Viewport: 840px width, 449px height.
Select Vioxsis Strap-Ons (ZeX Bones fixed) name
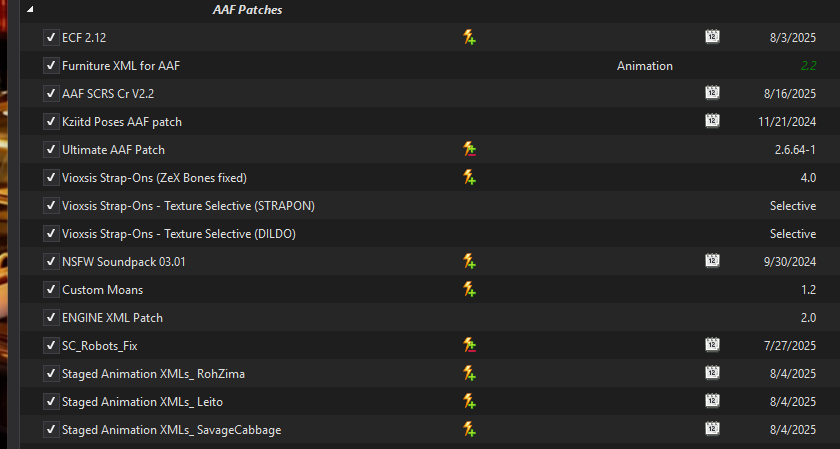(x=154, y=177)
